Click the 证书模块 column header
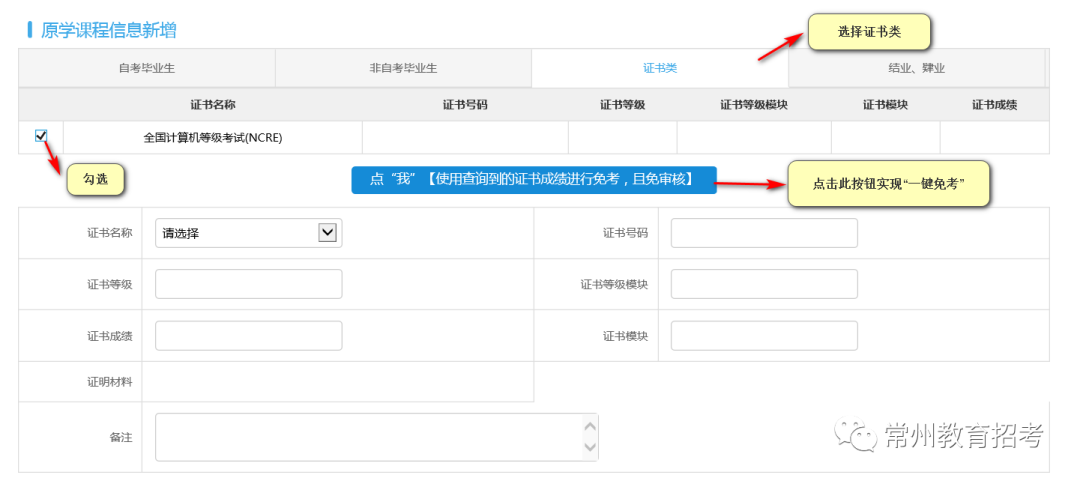Image resolution: width=1080 pixels, height=484 pixels. 885,105
